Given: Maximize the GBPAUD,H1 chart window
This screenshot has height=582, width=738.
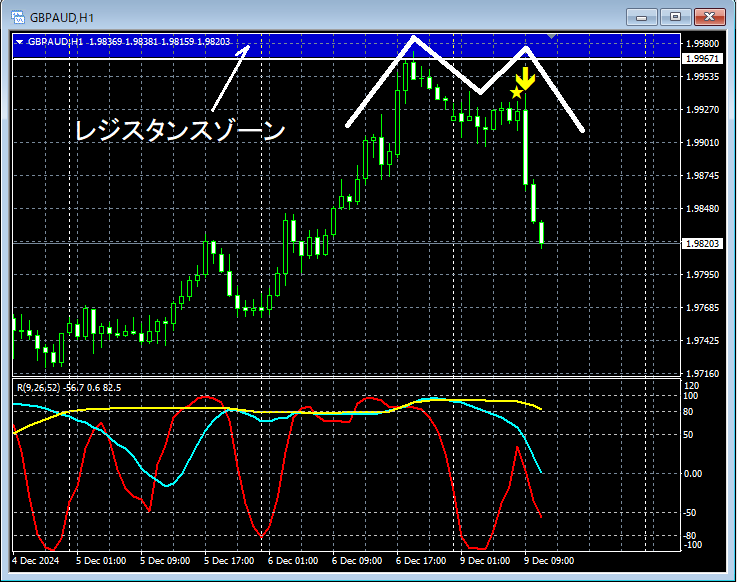Looking at the screenshot, I should coord(675,17).
